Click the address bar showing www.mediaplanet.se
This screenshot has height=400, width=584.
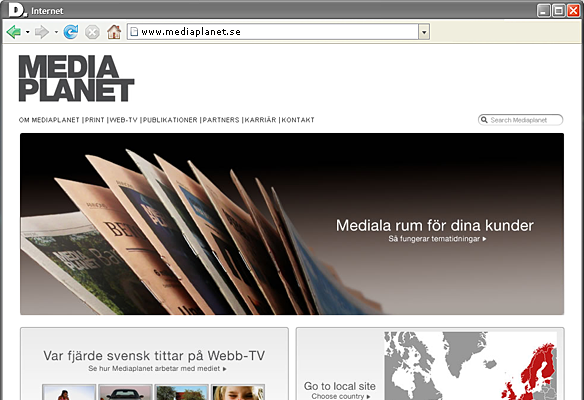coord(273,32)
